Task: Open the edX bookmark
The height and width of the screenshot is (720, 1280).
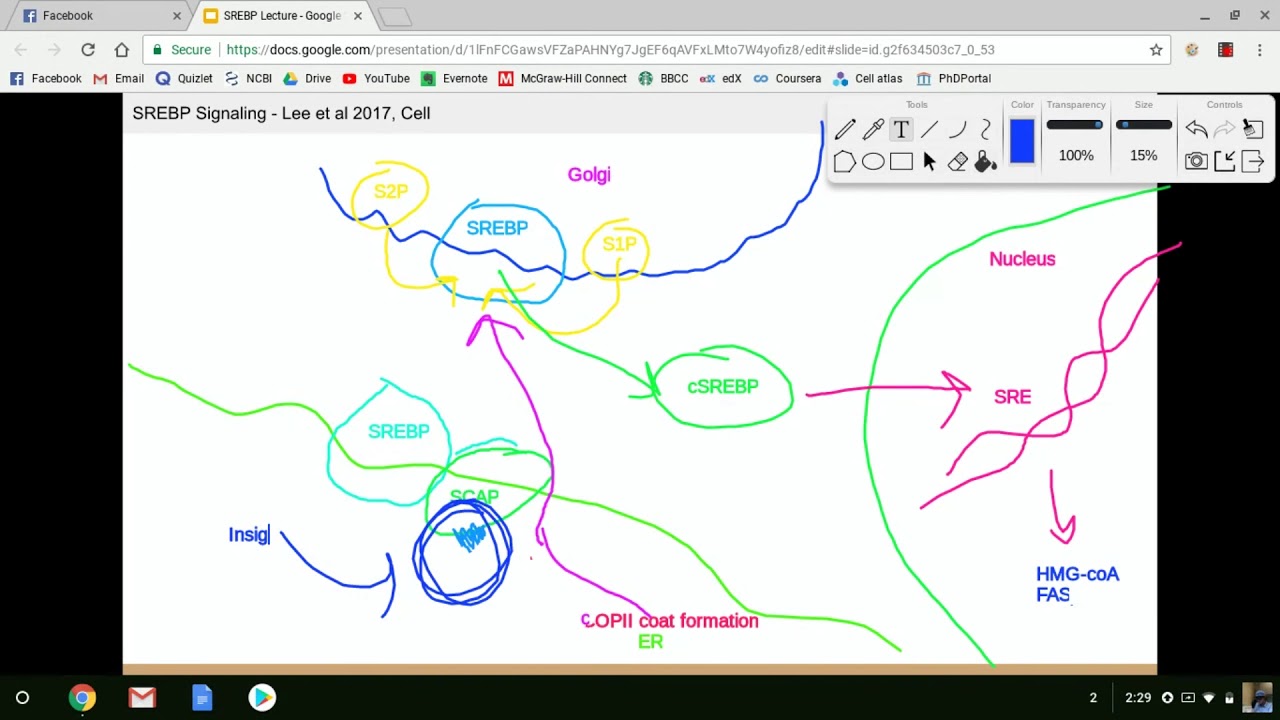Action: click(x=721, y=78)
